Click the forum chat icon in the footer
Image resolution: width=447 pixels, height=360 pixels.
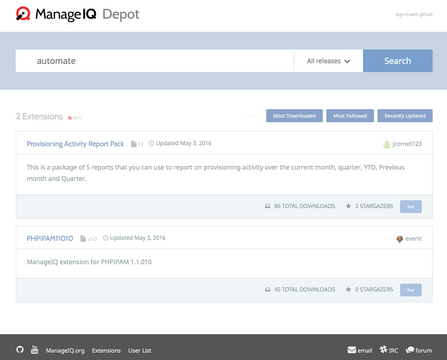pos(410,350)
